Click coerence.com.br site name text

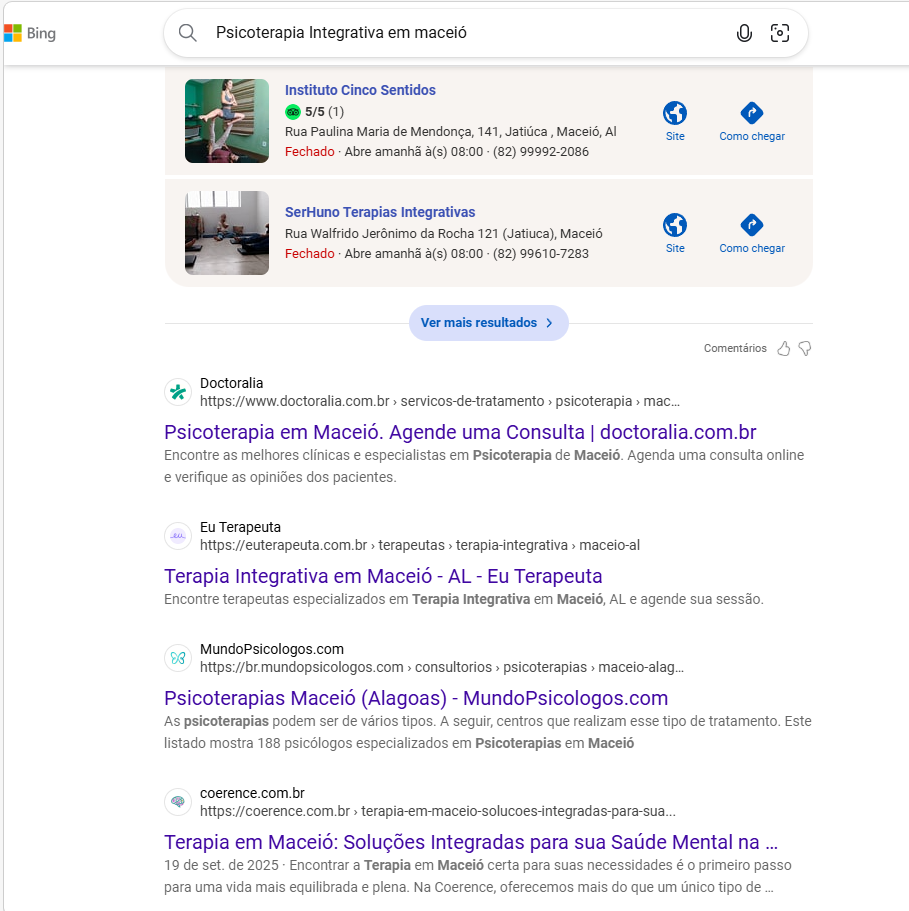click(x=252, y=794)
